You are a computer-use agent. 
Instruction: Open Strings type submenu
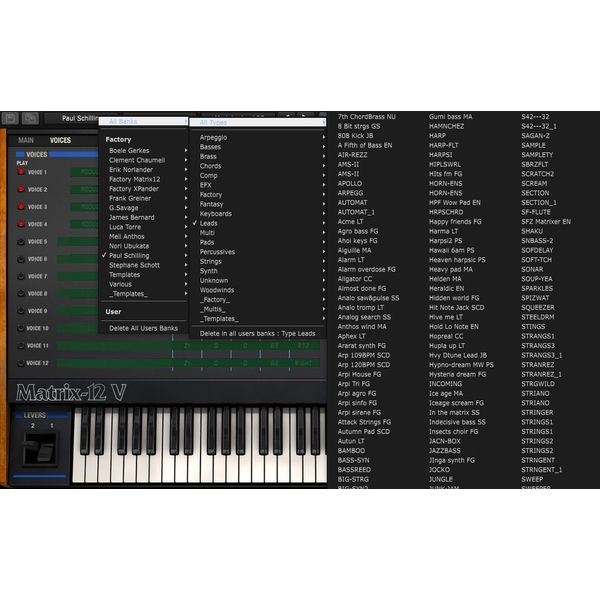(258, 262)
